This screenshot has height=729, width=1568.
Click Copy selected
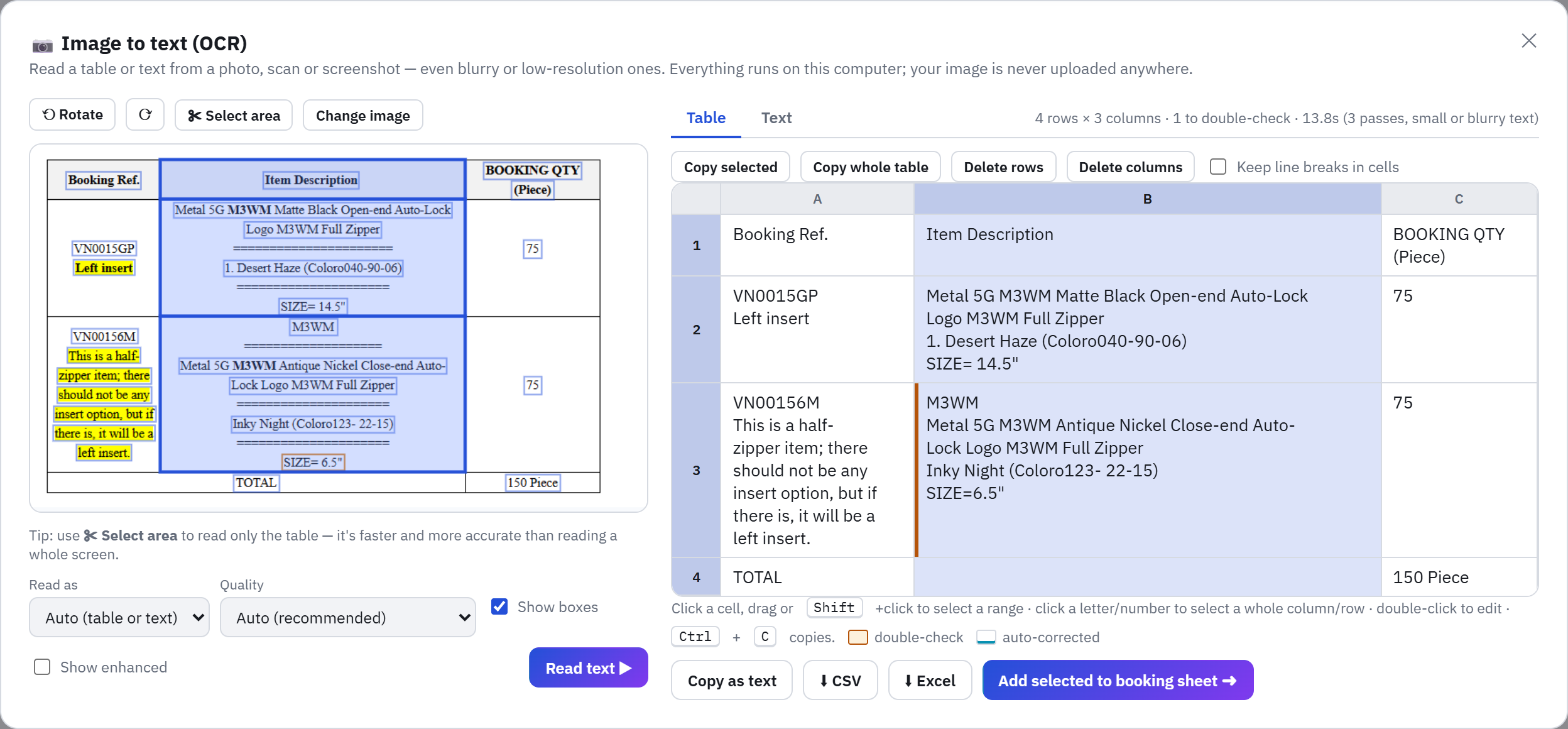pos(731,167)
